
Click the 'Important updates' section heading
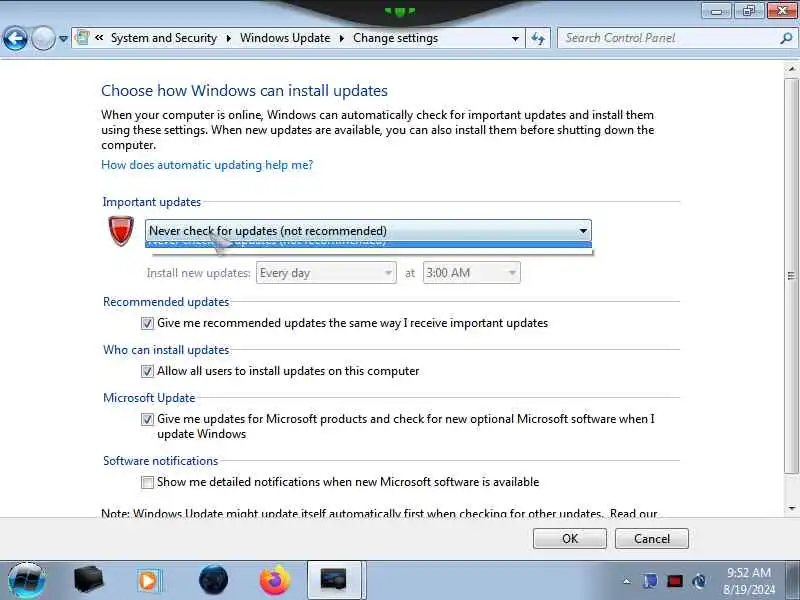152,202
